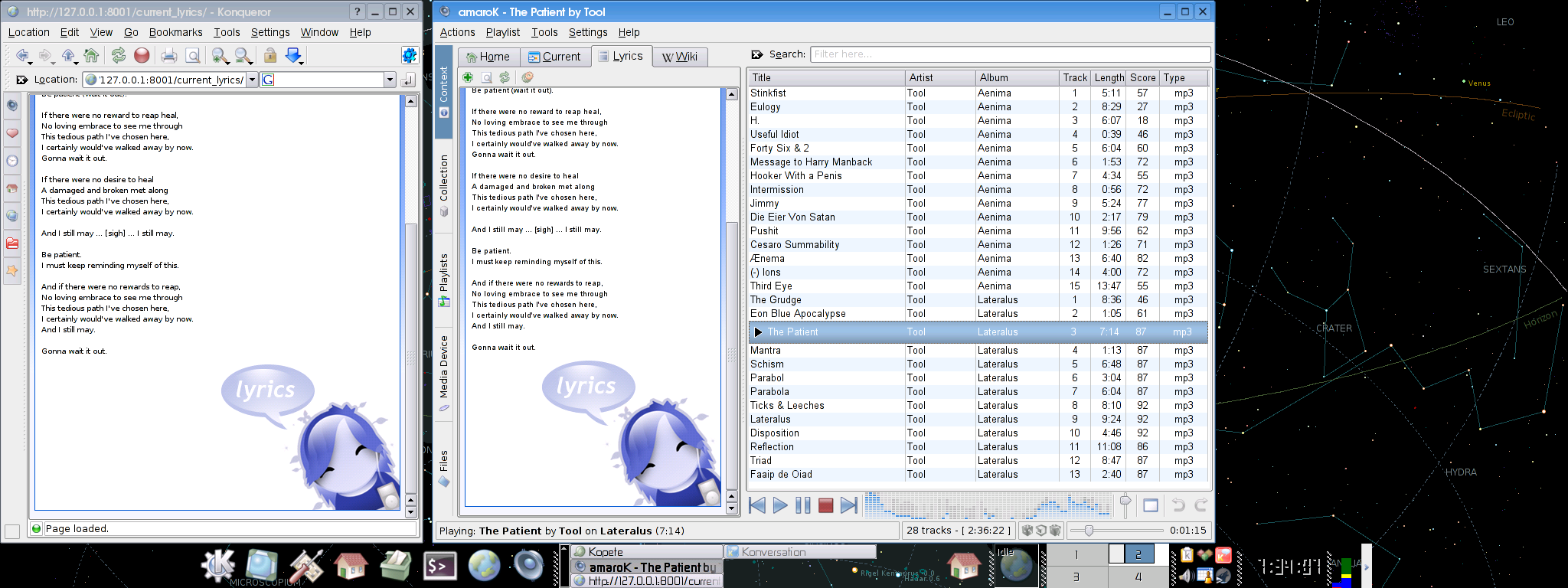Viewport: 1568px width, 588px height.
Task: Click the Go button next to search box
Action: 407,80
